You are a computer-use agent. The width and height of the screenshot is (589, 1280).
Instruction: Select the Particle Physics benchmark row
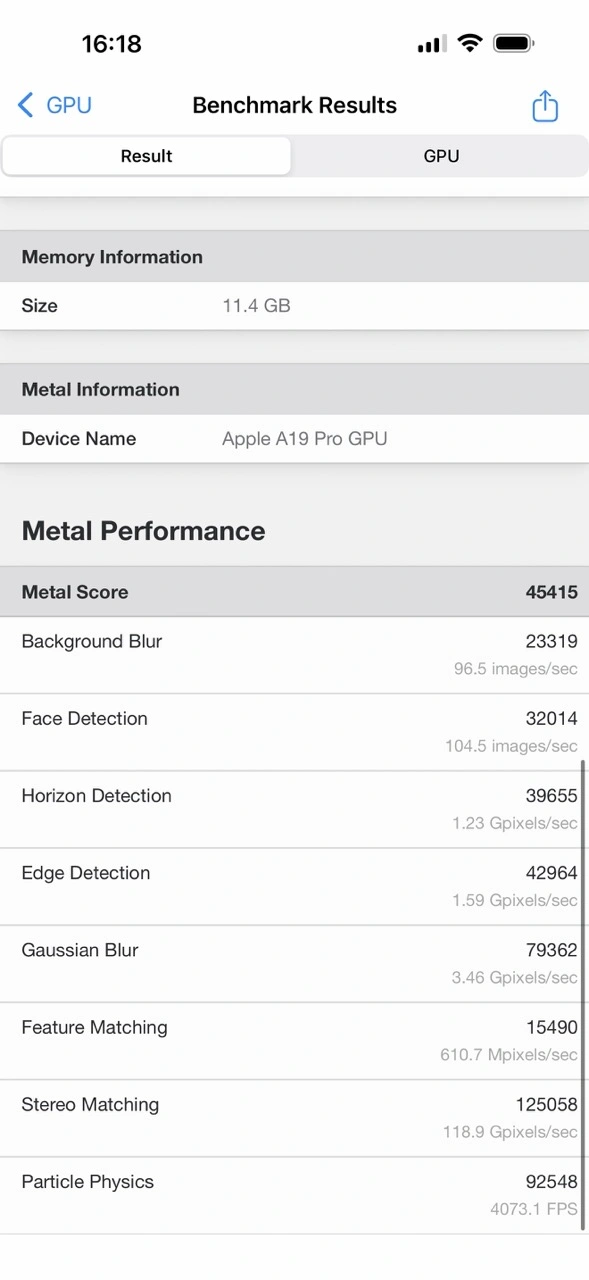pos(294,1194)
